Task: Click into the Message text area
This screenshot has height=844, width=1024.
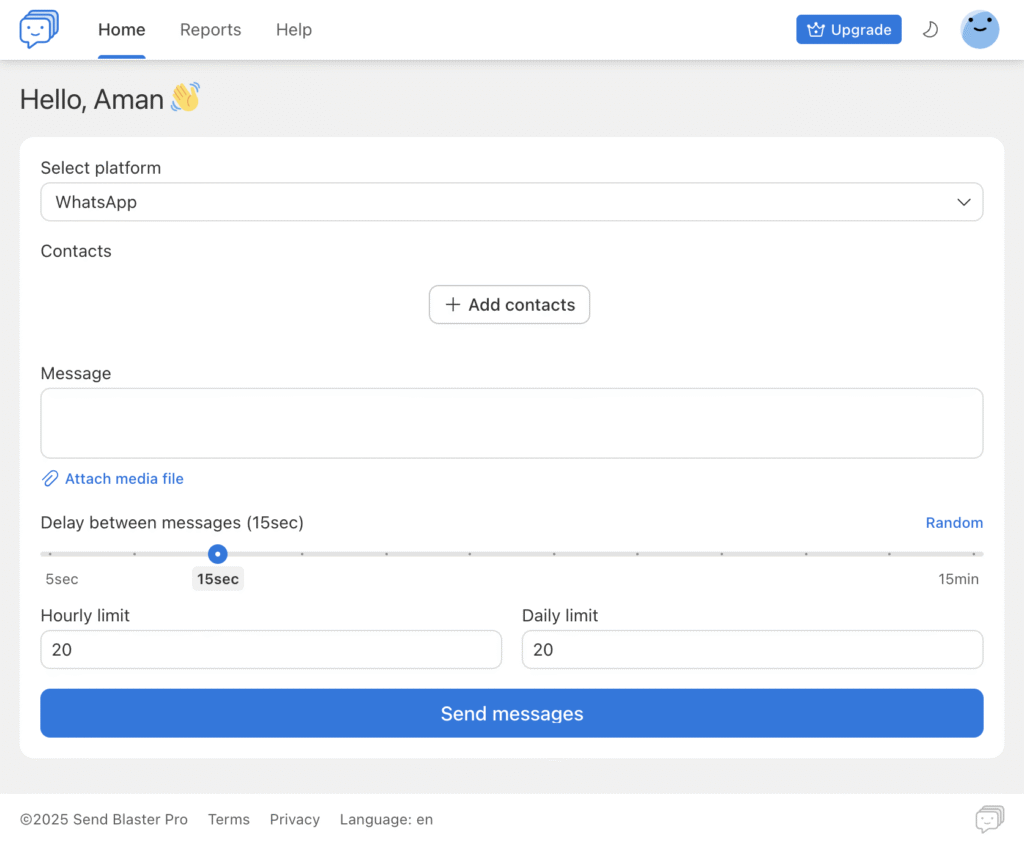Action: coord(511,423)
